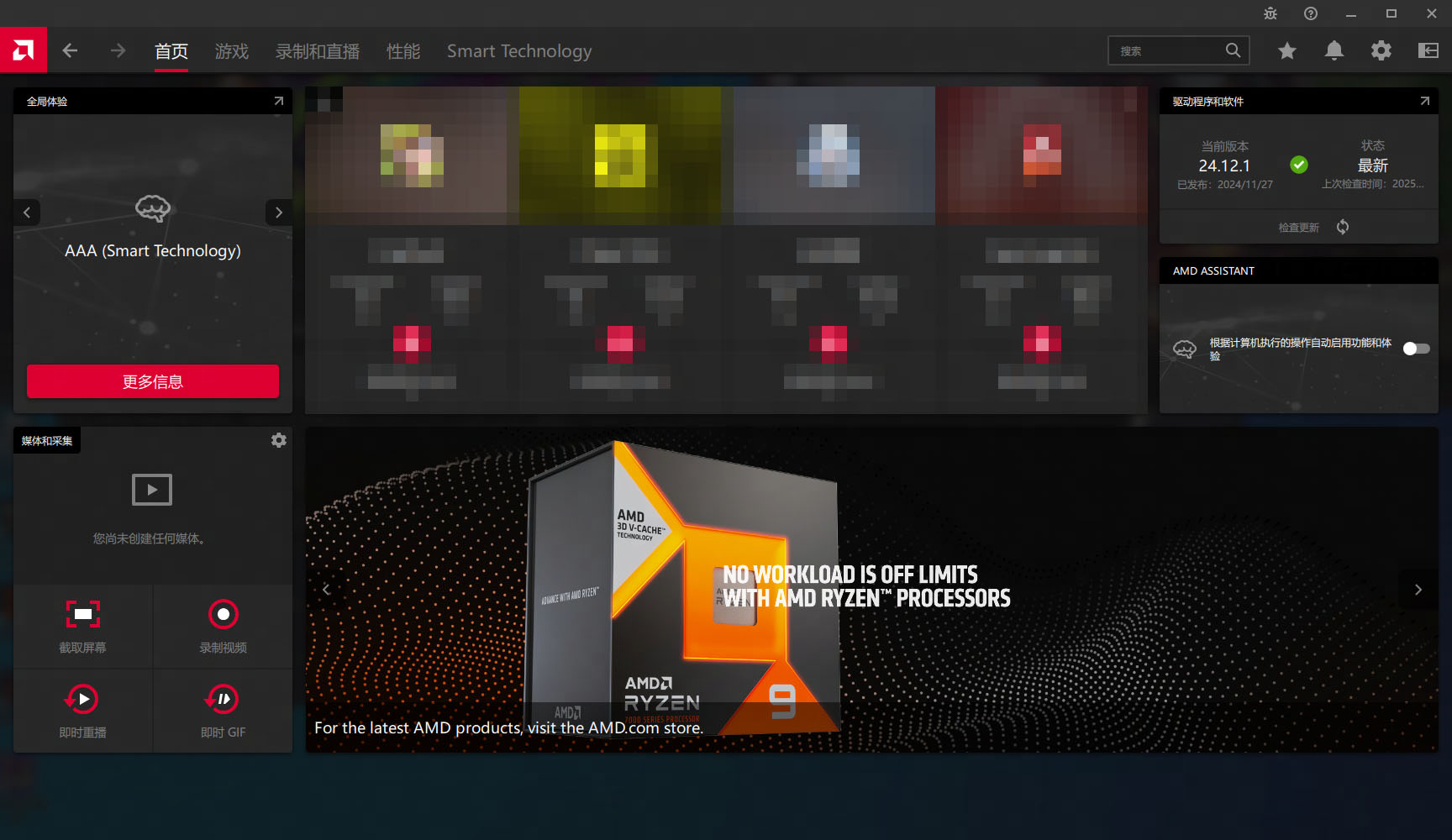Open the Smart Technology tab
Viewport: 1452px width, 840px height.
tap(519, 51)
